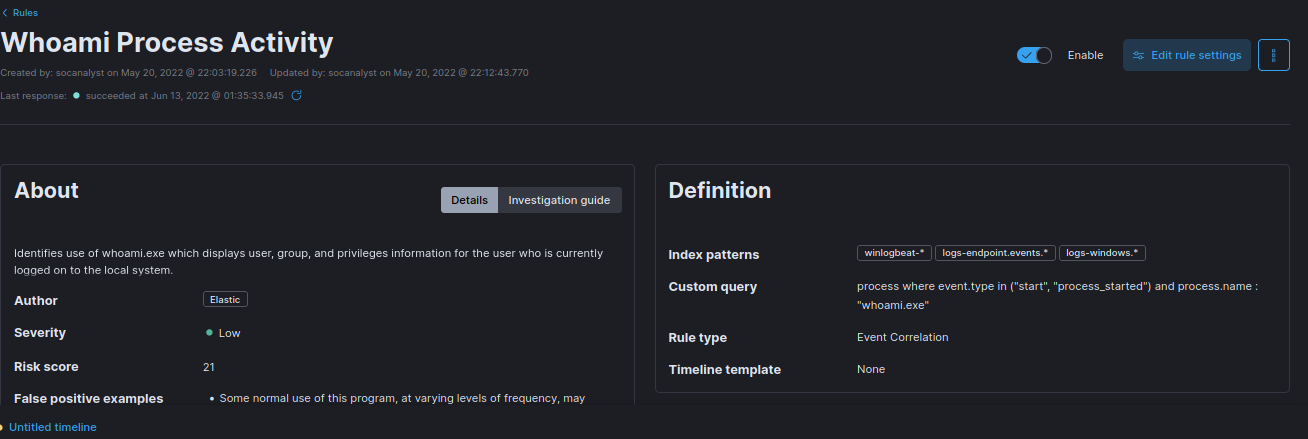Click the green succeeded status dot
The width and height of the screenshot is (1308, 439).
click(x=76, y=96)
